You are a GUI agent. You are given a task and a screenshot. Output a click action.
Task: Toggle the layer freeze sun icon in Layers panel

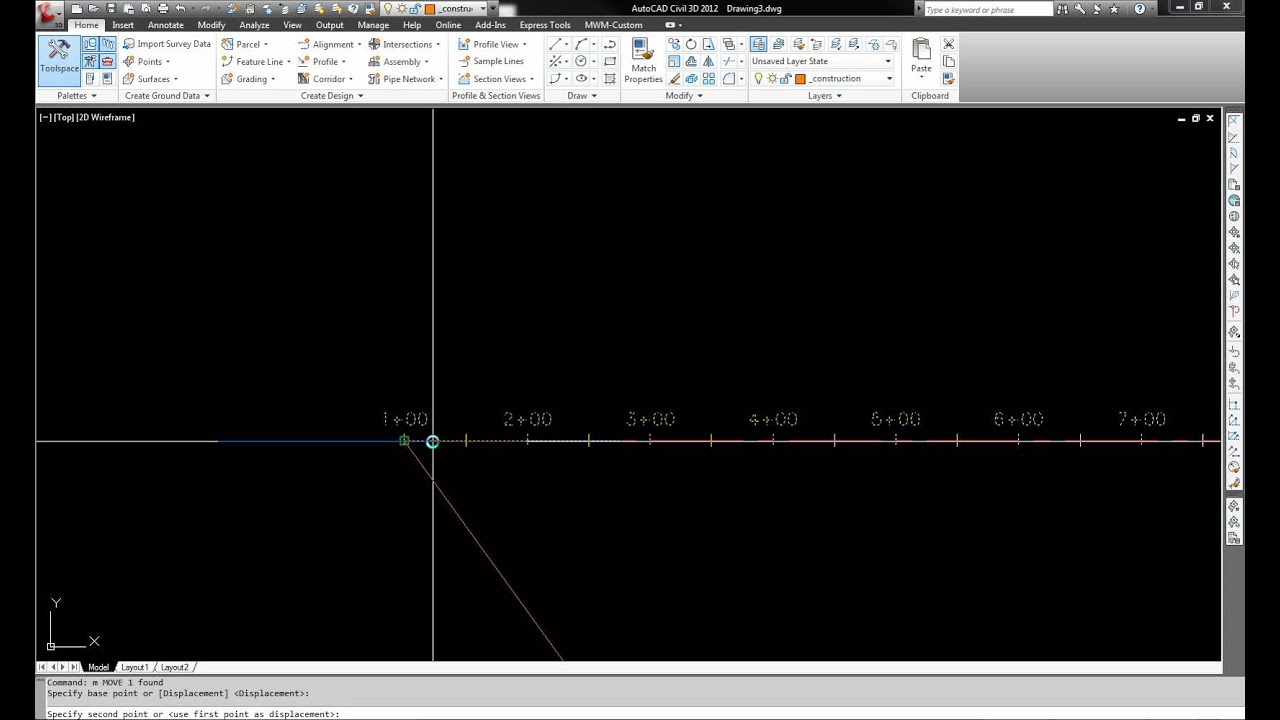[x=772, y=78]
